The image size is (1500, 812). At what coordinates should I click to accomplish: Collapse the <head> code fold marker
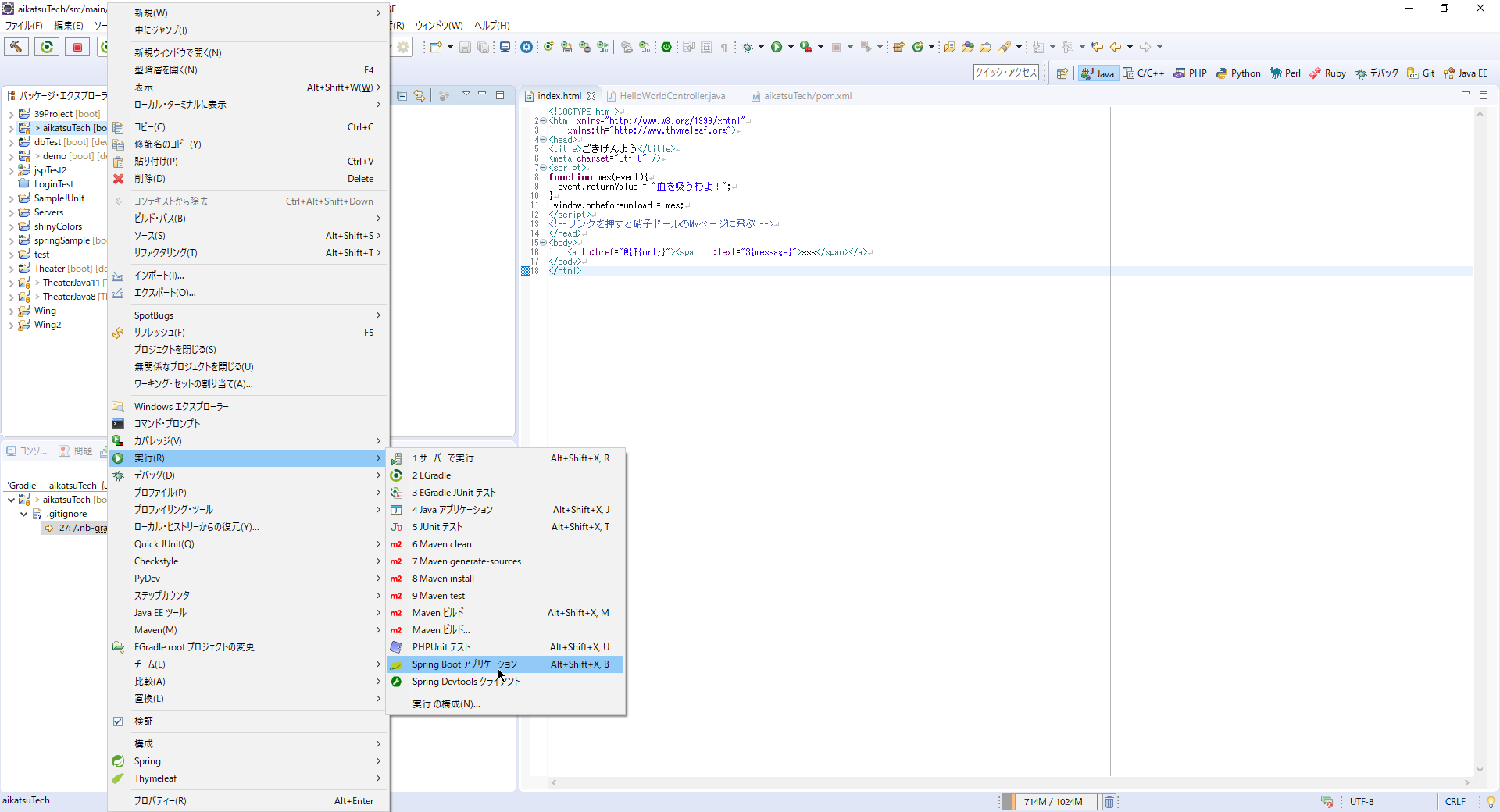point(543,140)
